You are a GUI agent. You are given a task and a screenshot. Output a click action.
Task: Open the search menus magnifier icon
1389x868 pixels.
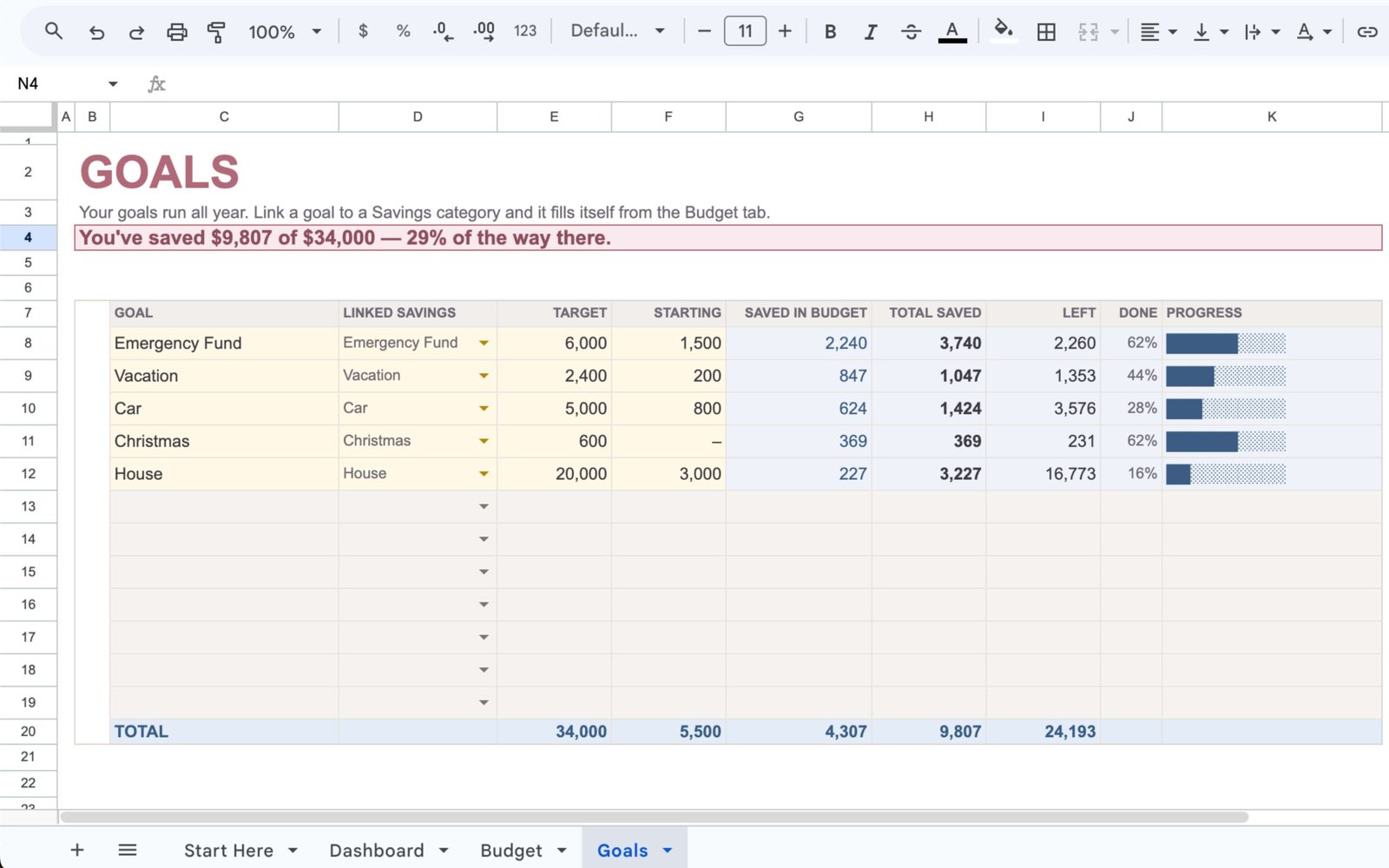[x=54, y=31]
